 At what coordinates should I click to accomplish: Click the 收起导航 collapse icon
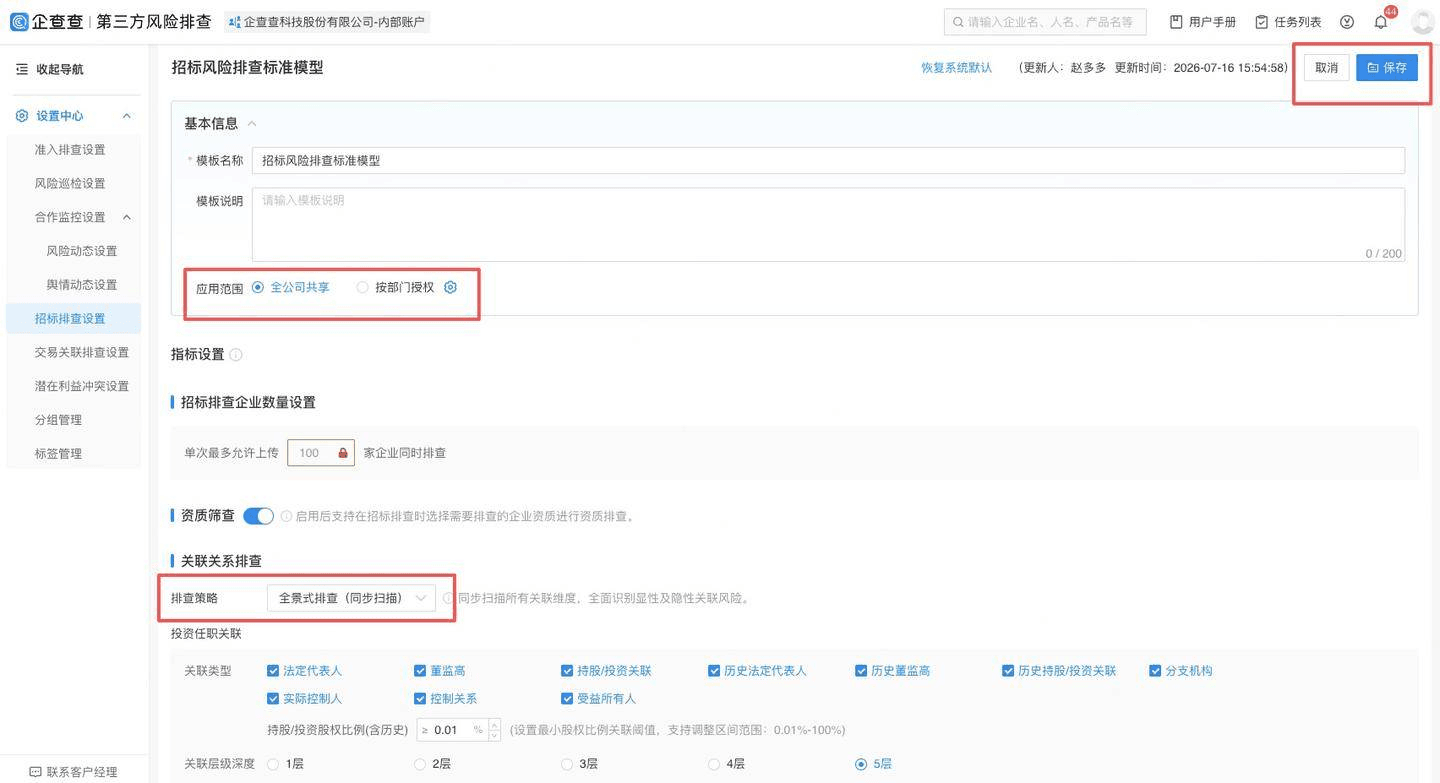click(22, 69)
